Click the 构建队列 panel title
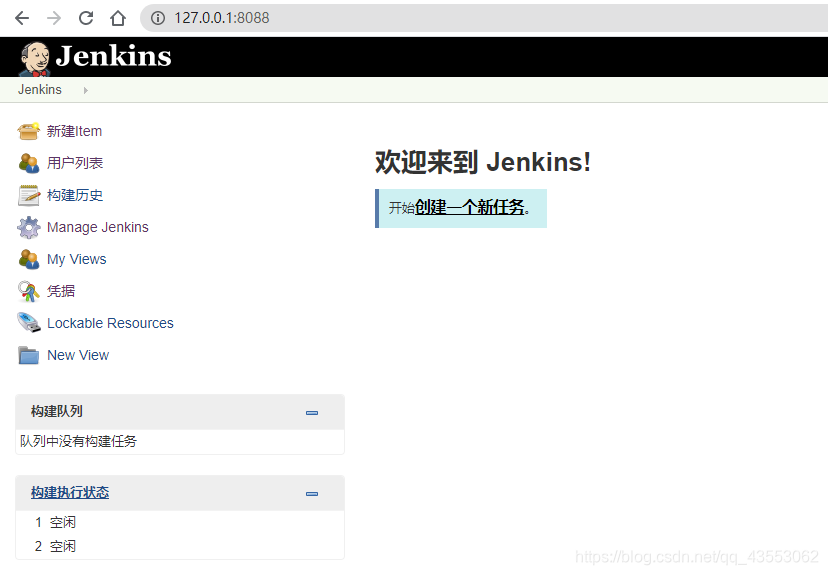Image resolution: width=828 pixels, height=575 pixels. (57, 411)
